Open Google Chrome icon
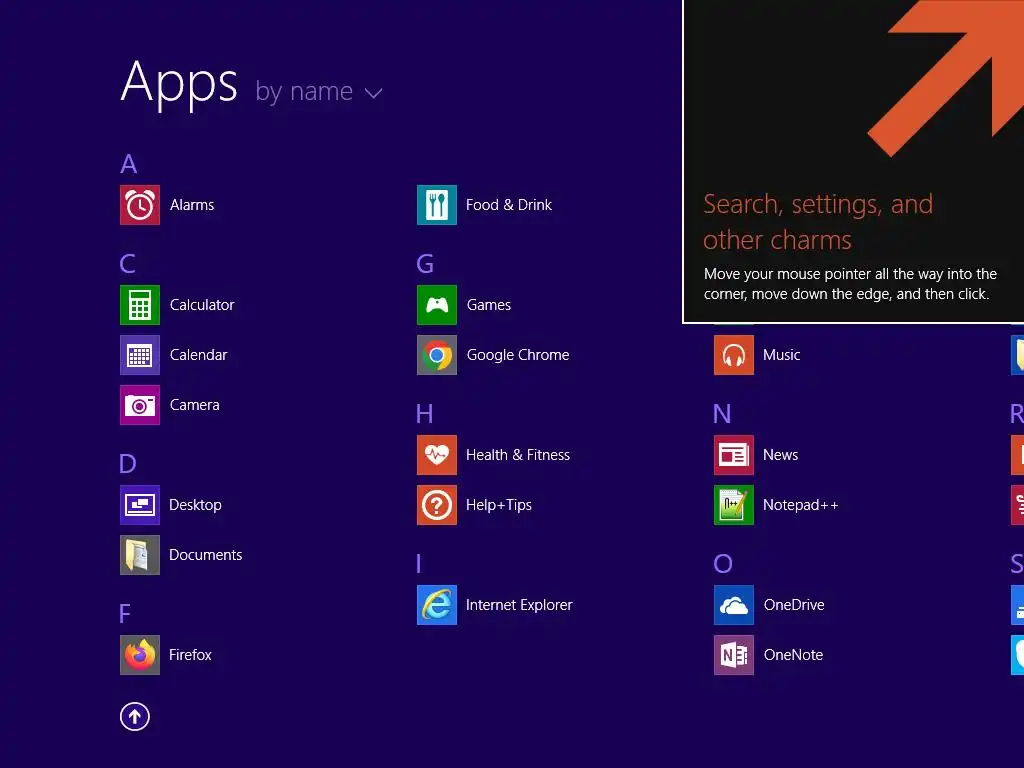The height and width of the screenshot is (768, 1024). [437, 355]
